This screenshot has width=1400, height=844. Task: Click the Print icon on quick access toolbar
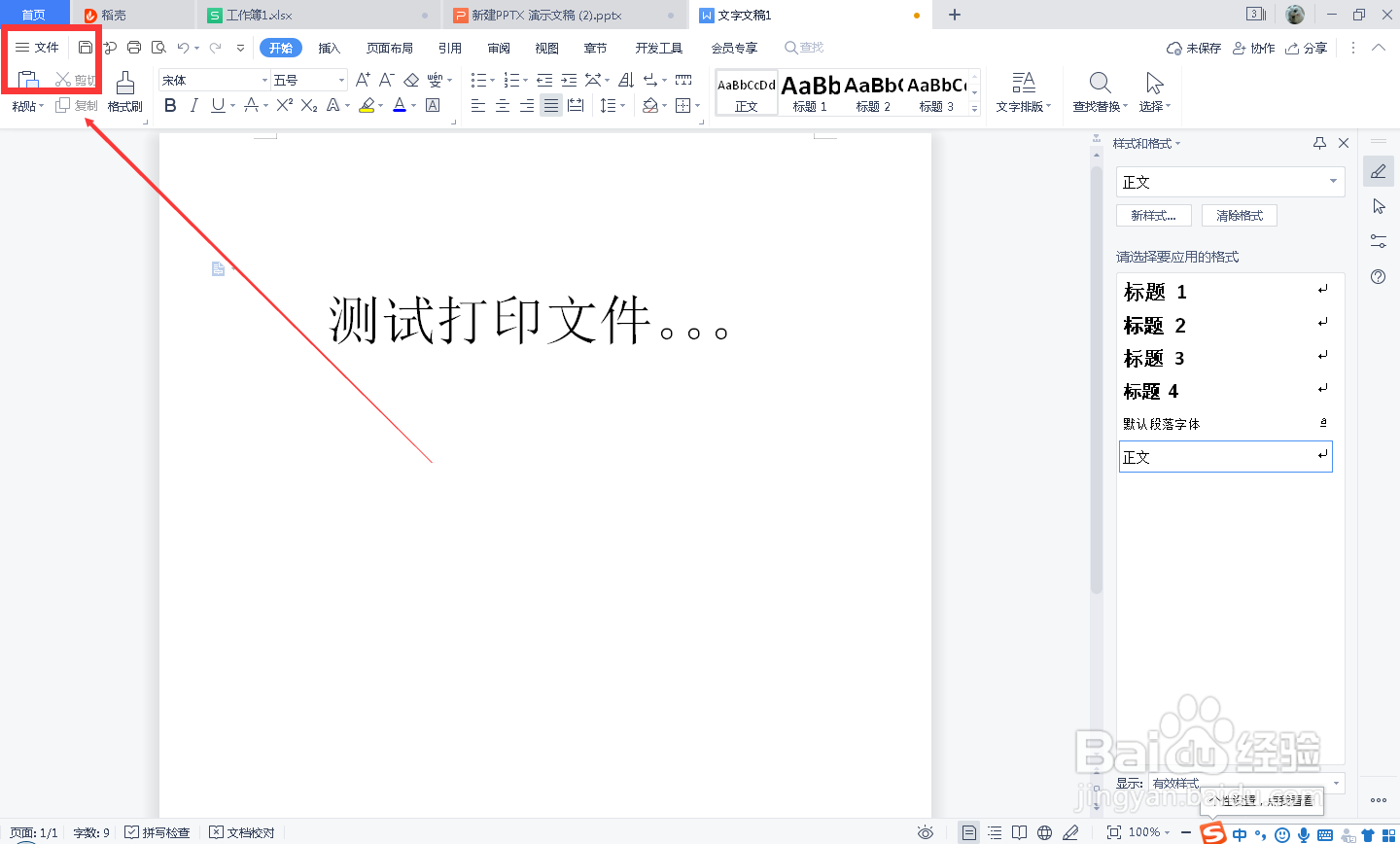click(134, 47)
